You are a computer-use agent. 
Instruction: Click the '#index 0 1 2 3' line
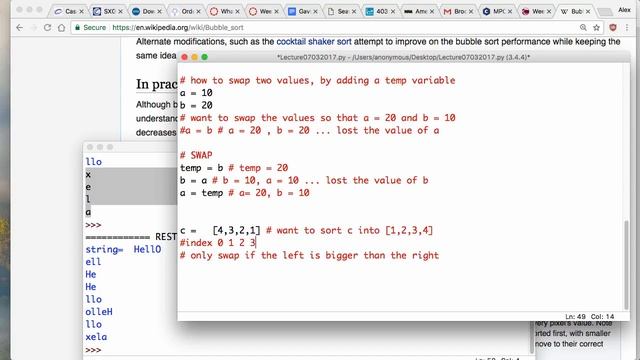pyautogui.click(x=218, y=243)
